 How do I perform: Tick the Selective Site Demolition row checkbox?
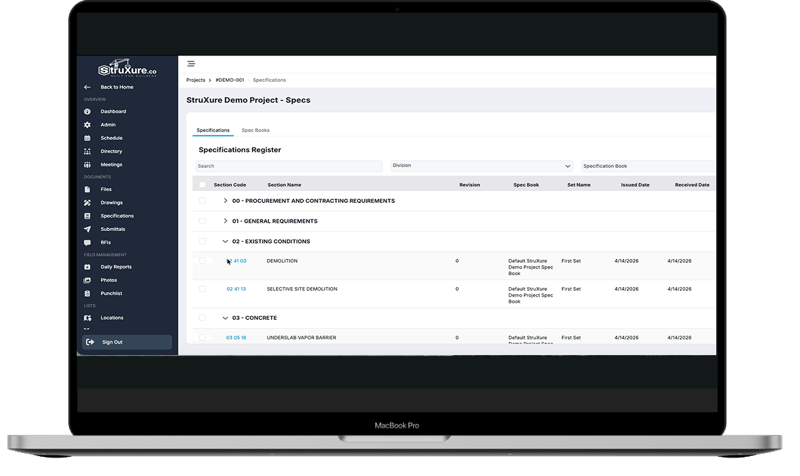[203, 289]
